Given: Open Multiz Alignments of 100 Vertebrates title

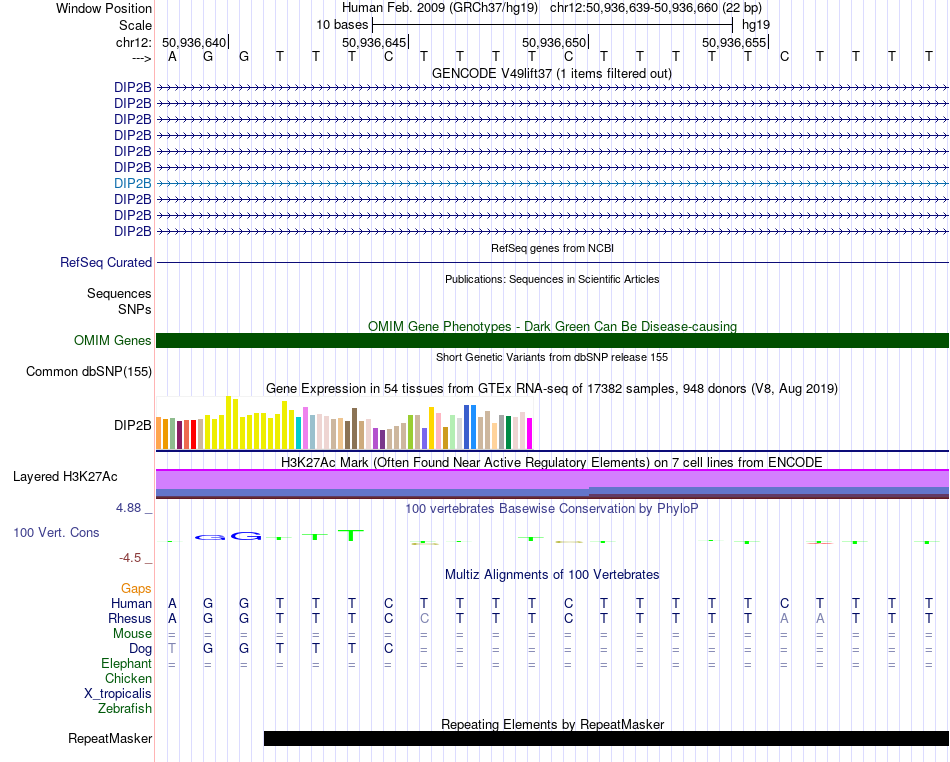Looking at the screenshot, I should tap(552, 574).
